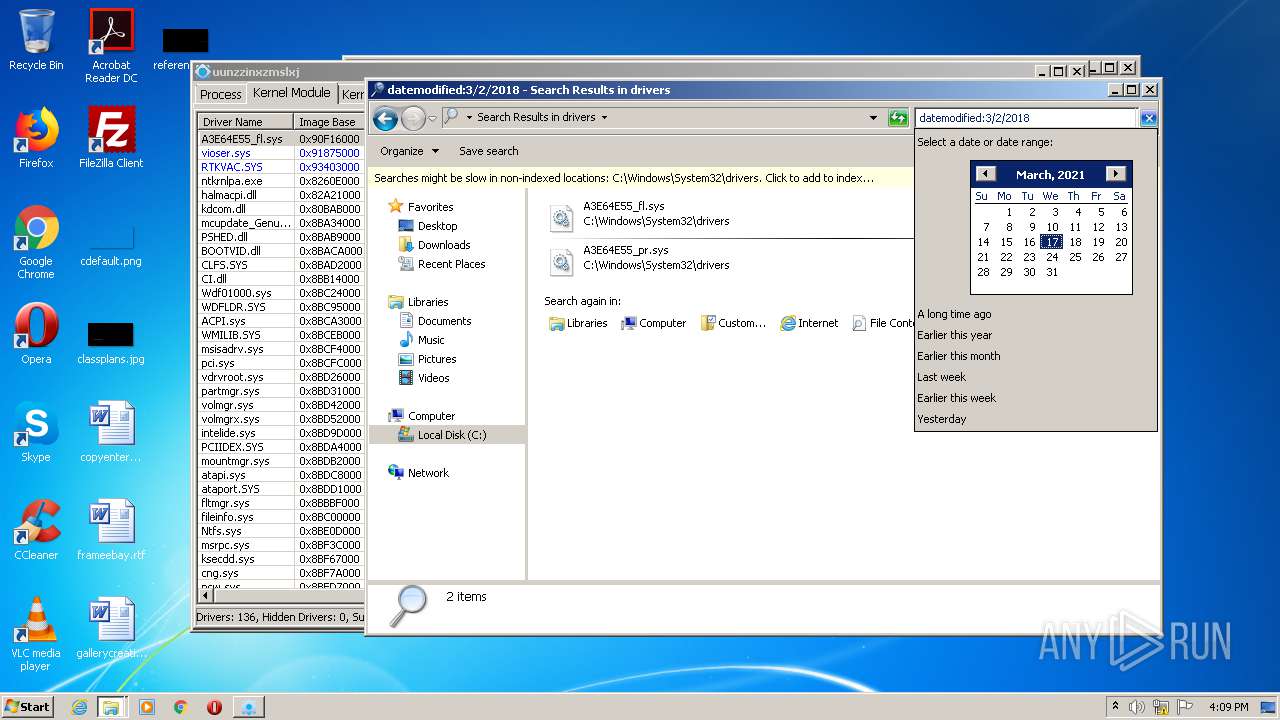Viewport: 1280px width, 720px height.
Task: Search again on the Internet
Action: click(809, 323)
